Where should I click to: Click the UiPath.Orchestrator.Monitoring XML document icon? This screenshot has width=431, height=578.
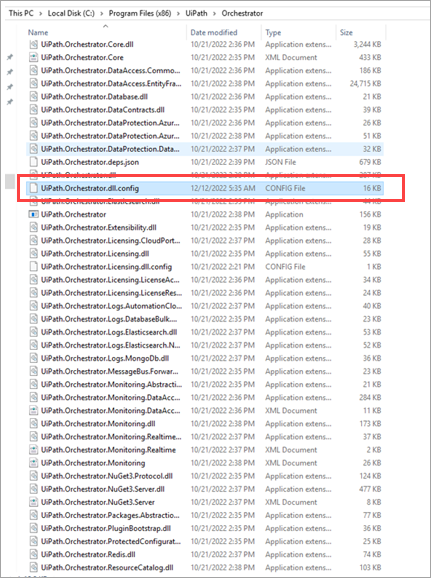point(34,463)
